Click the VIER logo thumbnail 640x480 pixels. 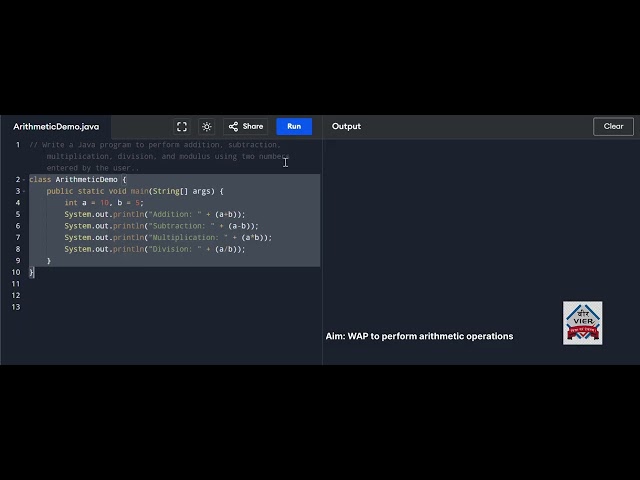582,323
